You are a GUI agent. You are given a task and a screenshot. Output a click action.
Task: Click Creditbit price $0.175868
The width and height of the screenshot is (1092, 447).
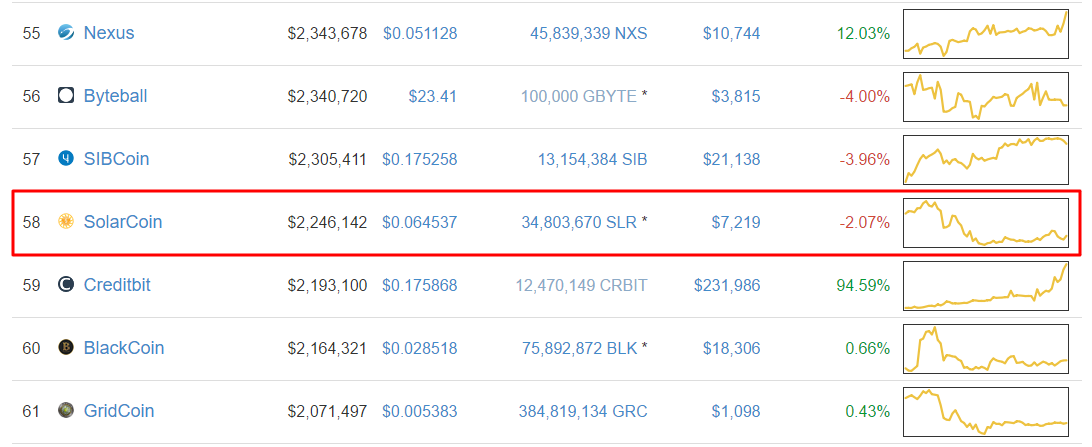(420, 285)
